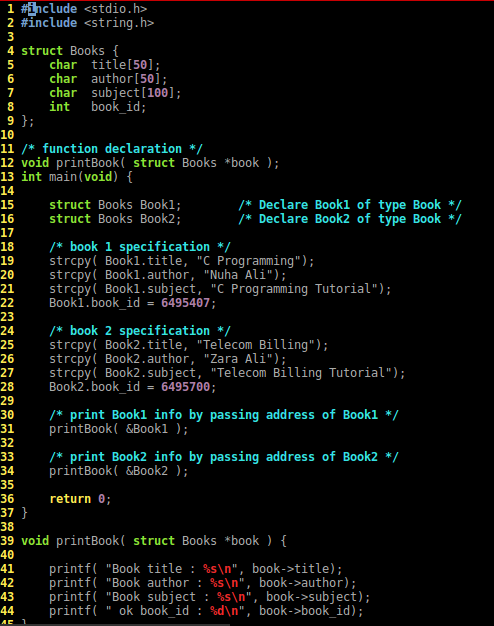Viewport: 494px width, 626px height.
Task: Click the closing brace on line 37
Action: (x=24, y=513)
